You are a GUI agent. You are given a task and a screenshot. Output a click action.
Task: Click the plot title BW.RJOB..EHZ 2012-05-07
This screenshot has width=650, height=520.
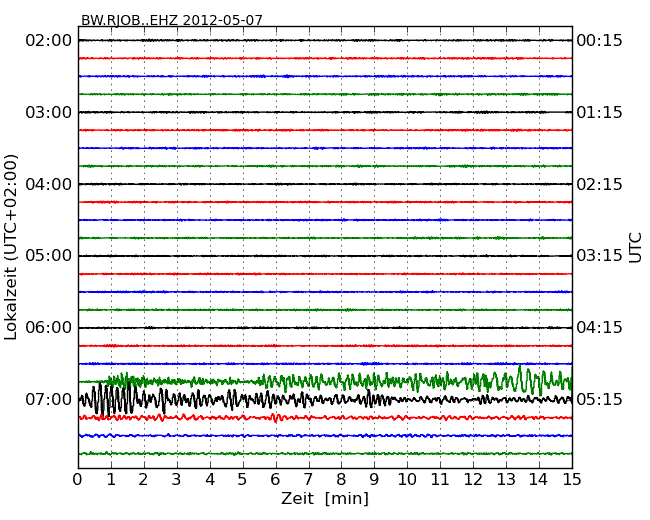[x=172, y=20]
